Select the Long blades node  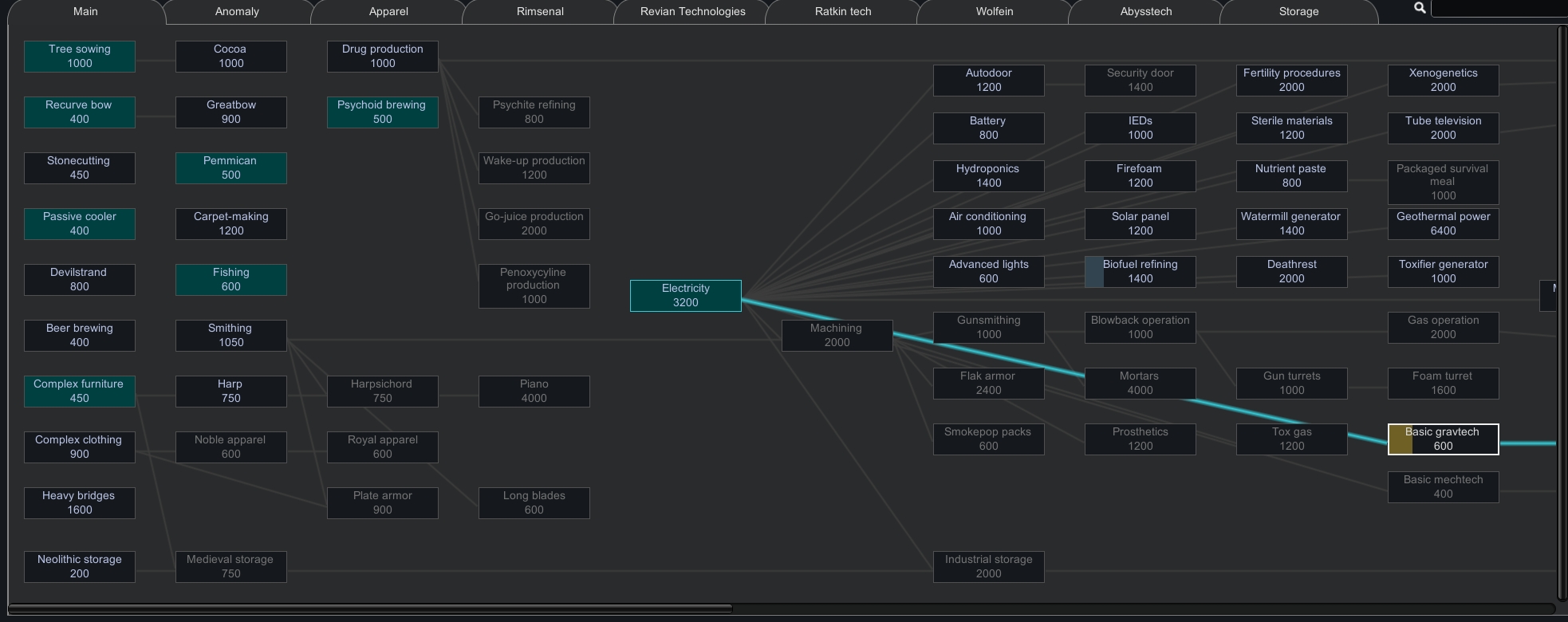tap(534, 503)
